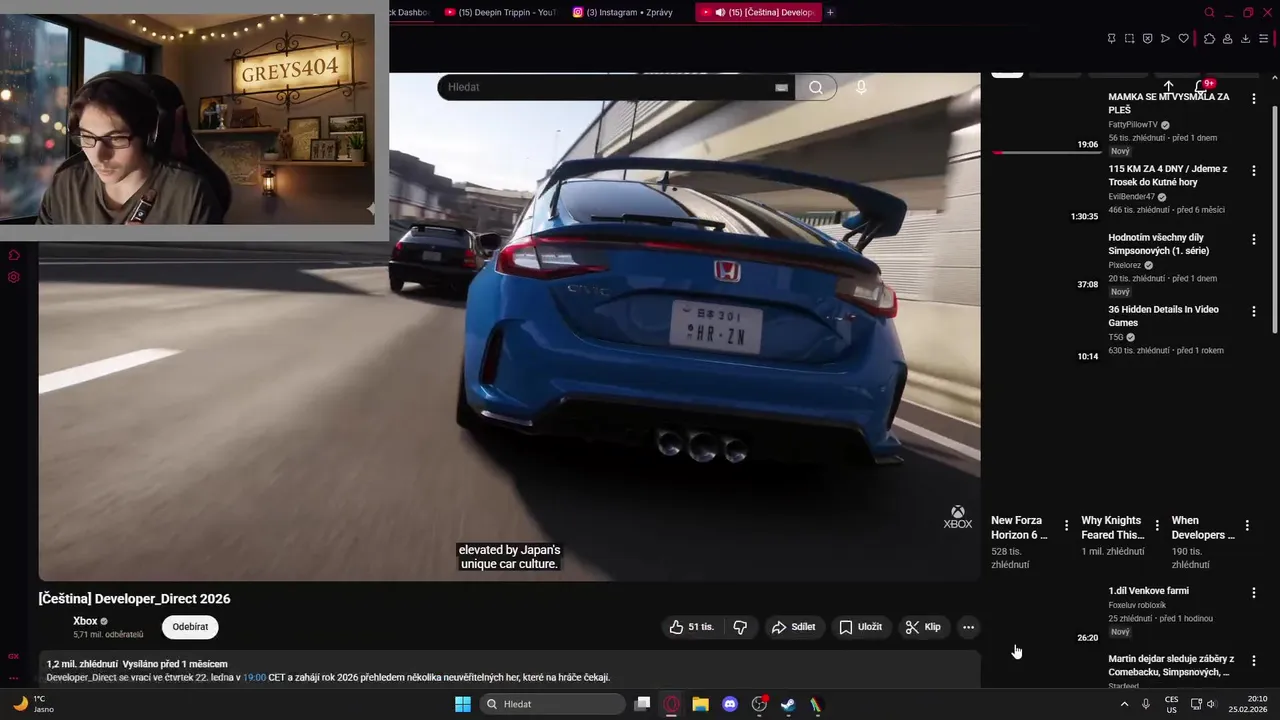
Task: Open 36 Hidden Details In Video Games
Action: pos(1163,316)
